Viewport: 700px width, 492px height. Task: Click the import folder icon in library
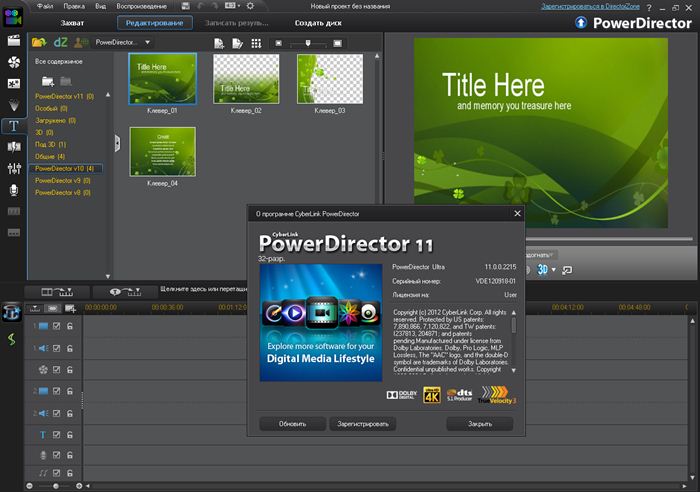pos(38,43)
